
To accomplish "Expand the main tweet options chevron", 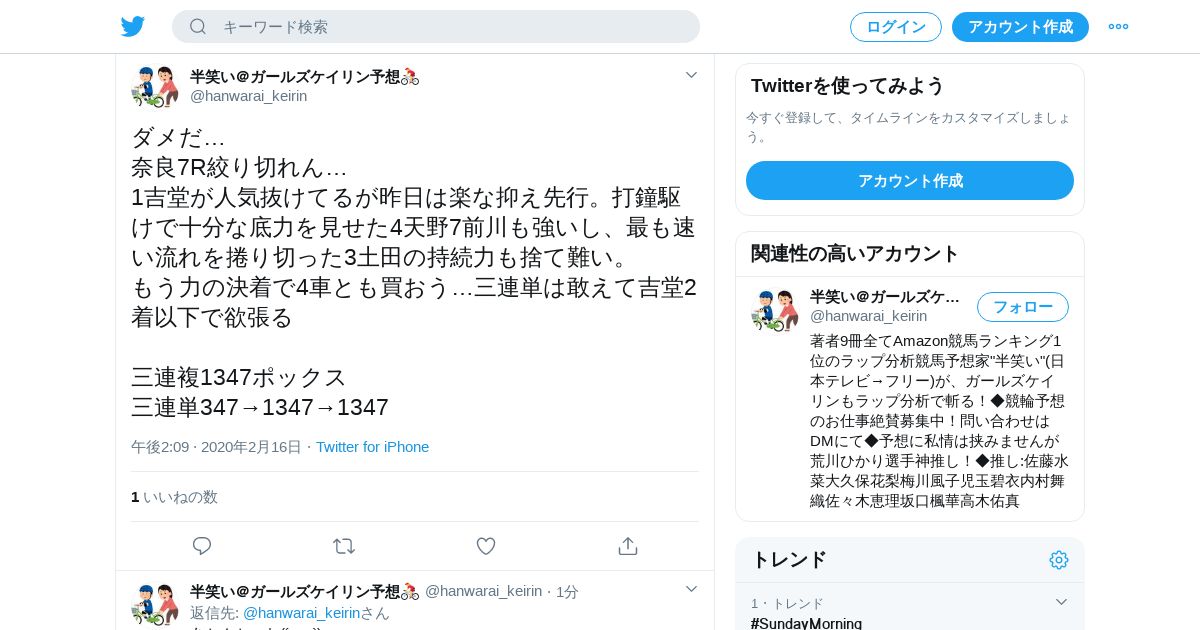I will pyautogui.click(x=691, y=75).
